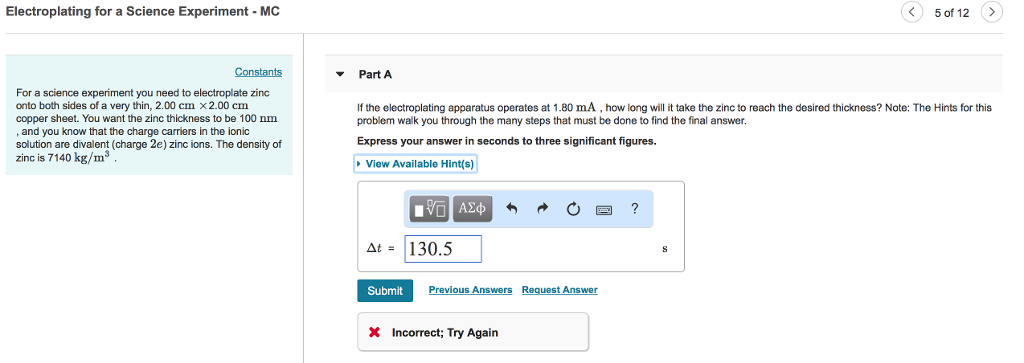Go to the previous problem
1024x363 pixels.
(x=912, y=12)
